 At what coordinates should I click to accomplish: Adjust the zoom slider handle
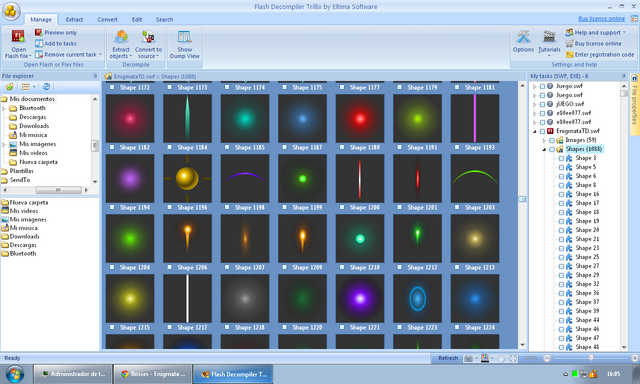click(591, 358)
